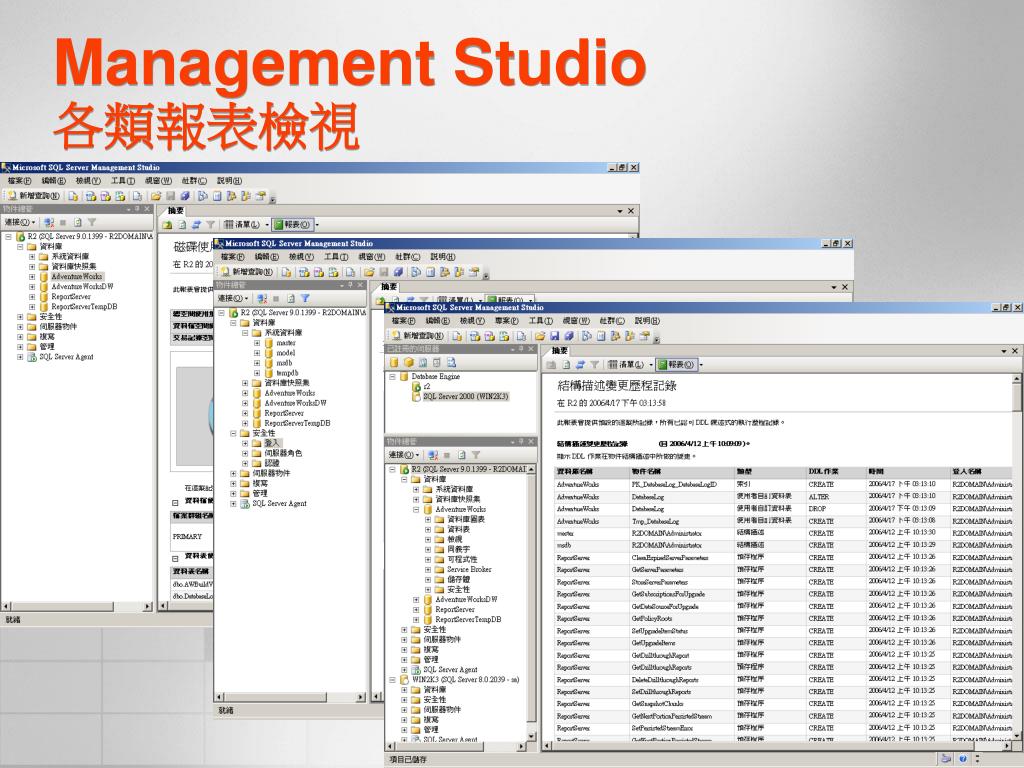Click ALTER cell in DDL report table
The width and height of the screenshot is (1024, 768).
[x=818, y=496]
